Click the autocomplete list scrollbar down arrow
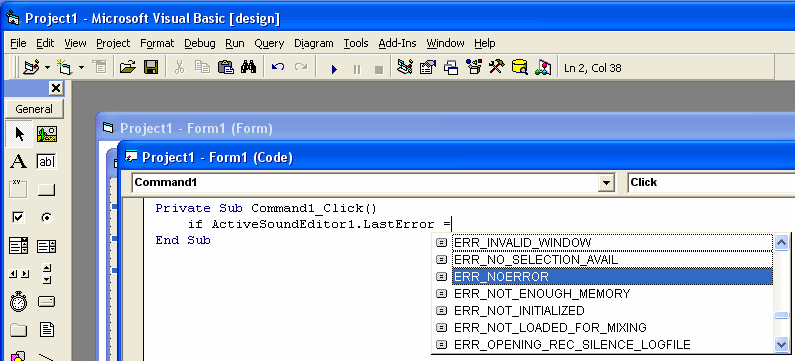This screenshot has width=795, height=361. pos(781,345)
